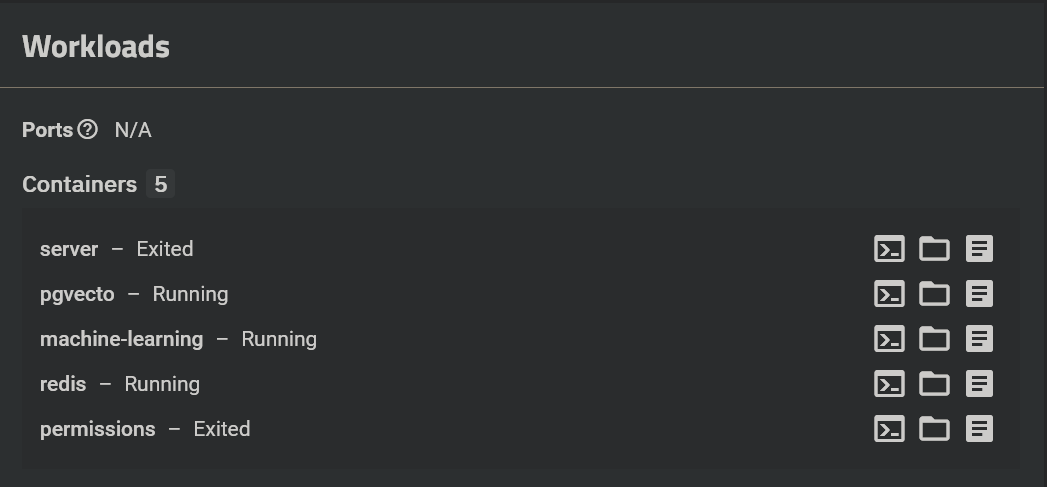Open shell for the pgvecto container

889,294
